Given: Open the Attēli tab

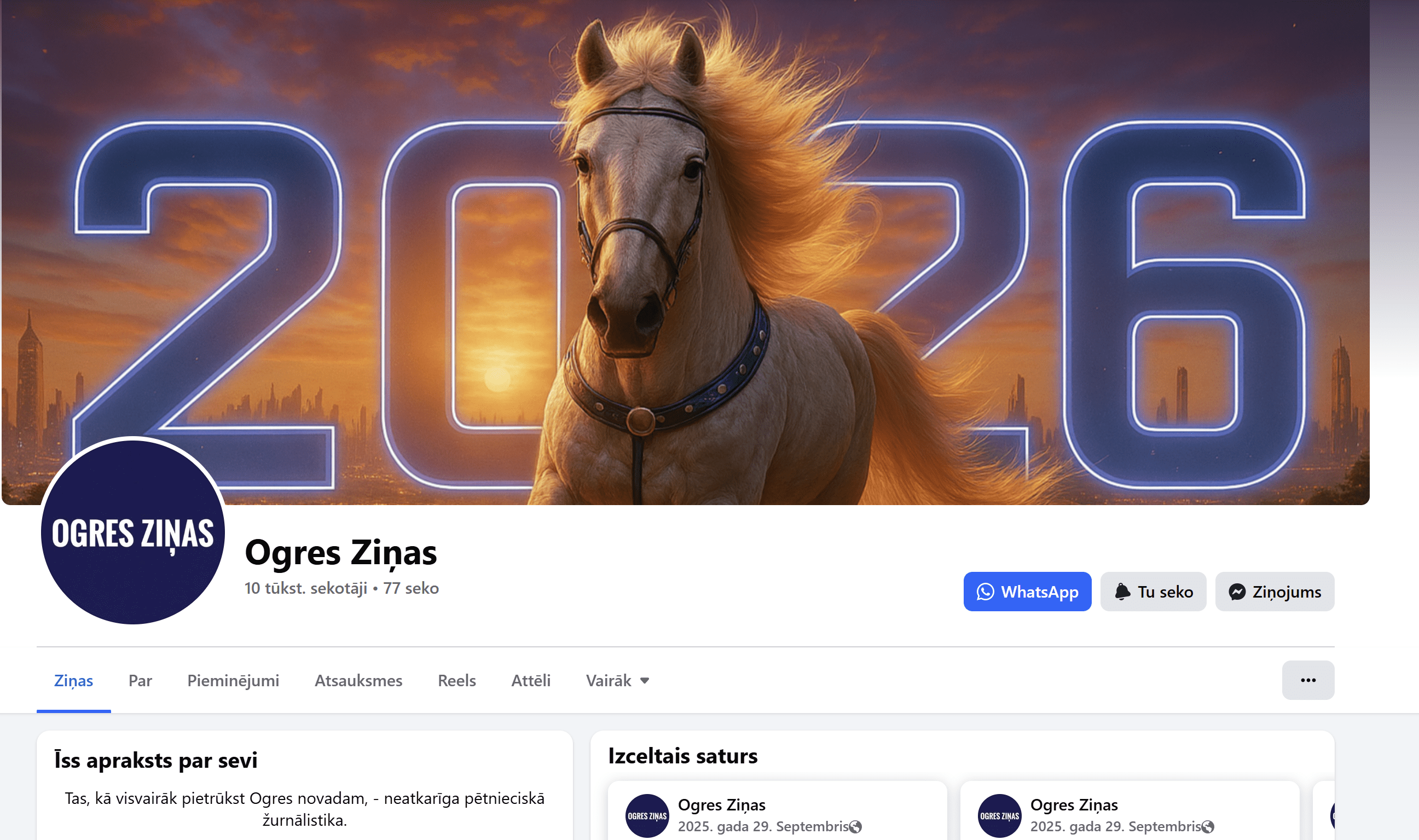Looking at the screenshot, I should click(x=531, y=680).
